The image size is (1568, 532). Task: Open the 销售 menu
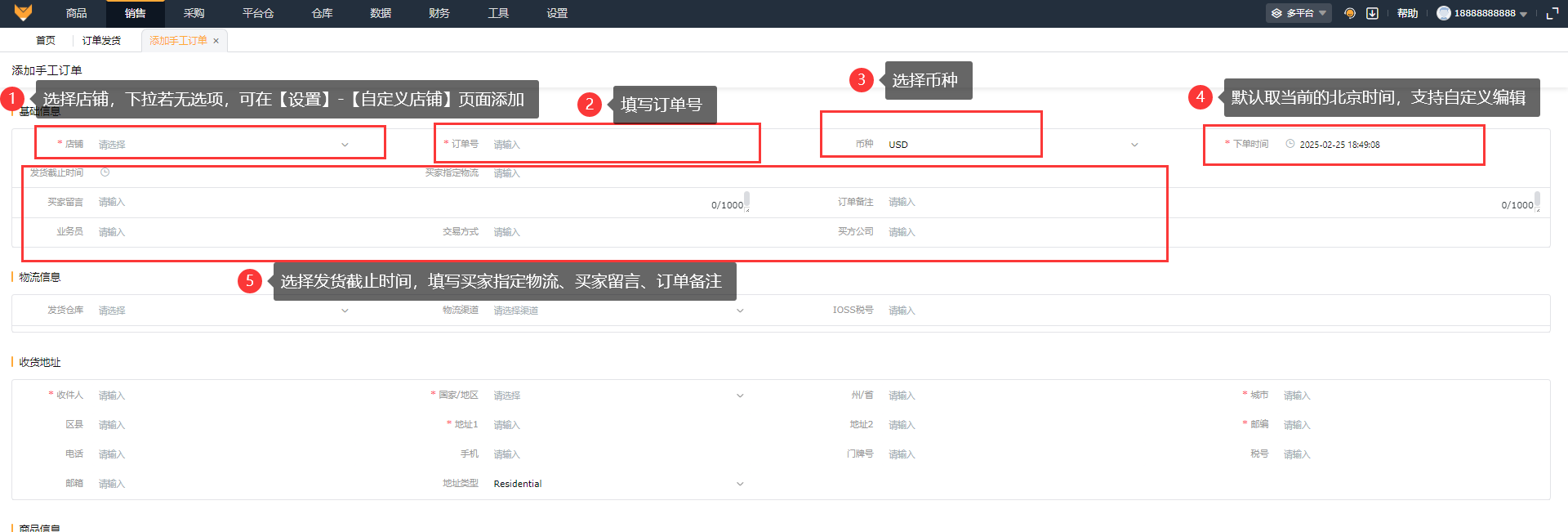click(x=136, y=13)
